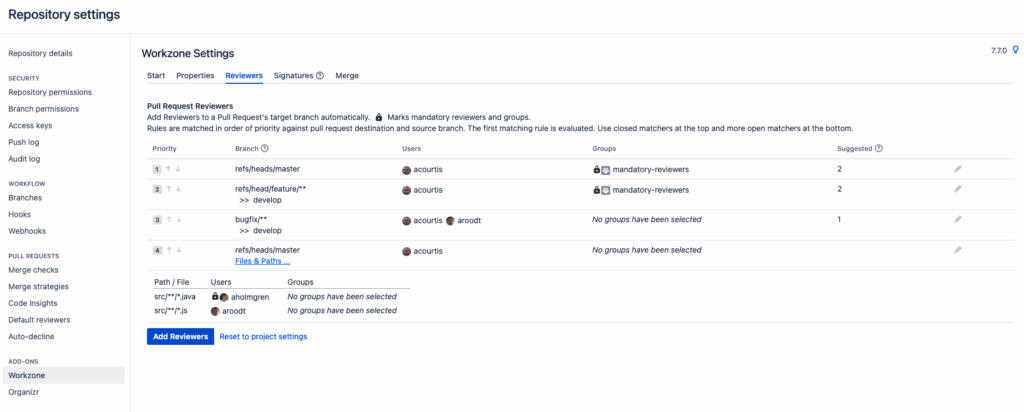The image size is (1024, 412).
Task: Click the icon next to version 7.7.0
Action: point(1015,49)
